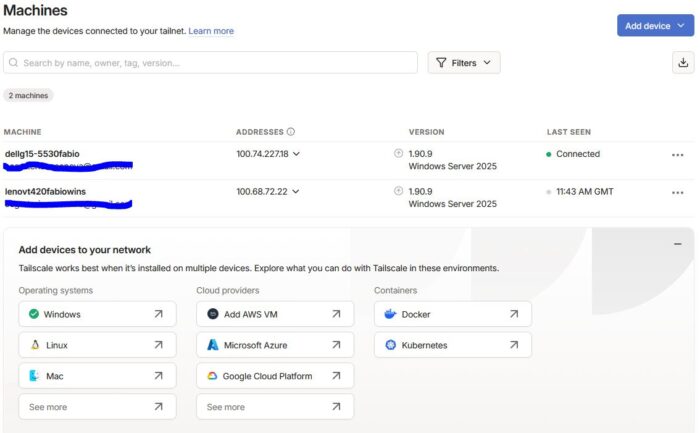Click version 1.90.9 for dellg15-5530fabio
Screen dimensions: 700x433
[420, 154]
